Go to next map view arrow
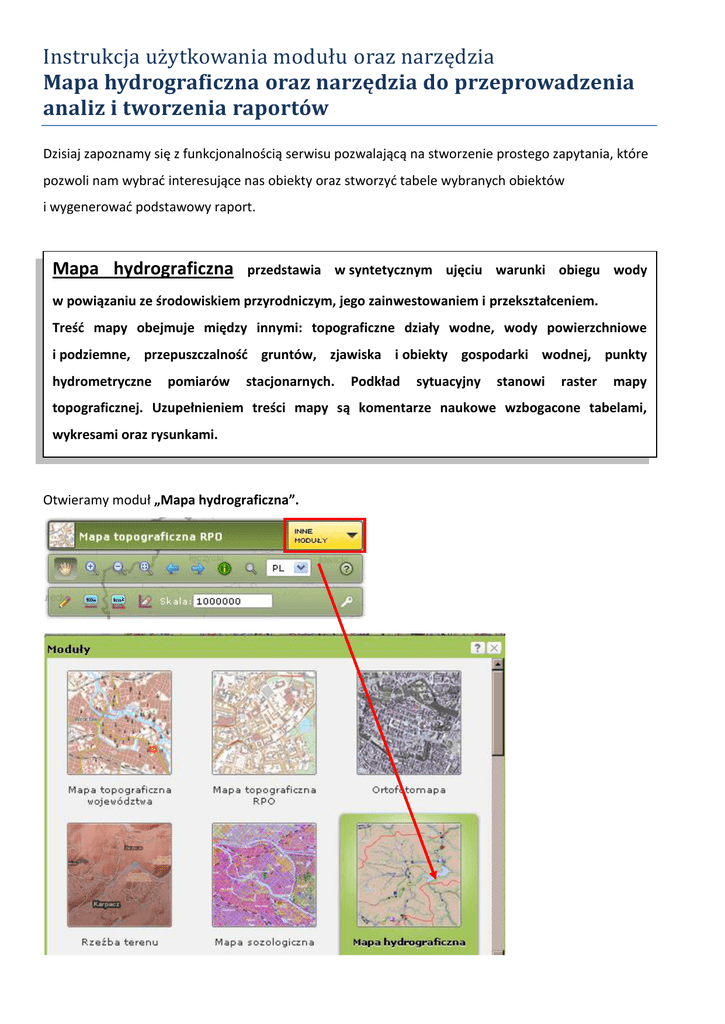725x1024 pixels. [197, 568]
